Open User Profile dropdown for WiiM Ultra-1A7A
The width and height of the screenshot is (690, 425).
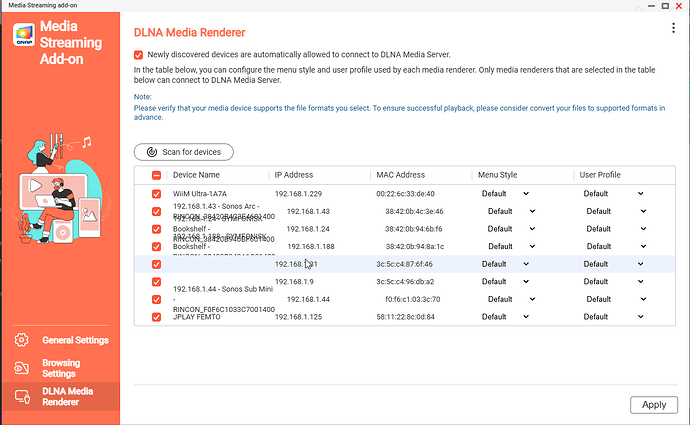pyautogui.click(x=613, y=194)
